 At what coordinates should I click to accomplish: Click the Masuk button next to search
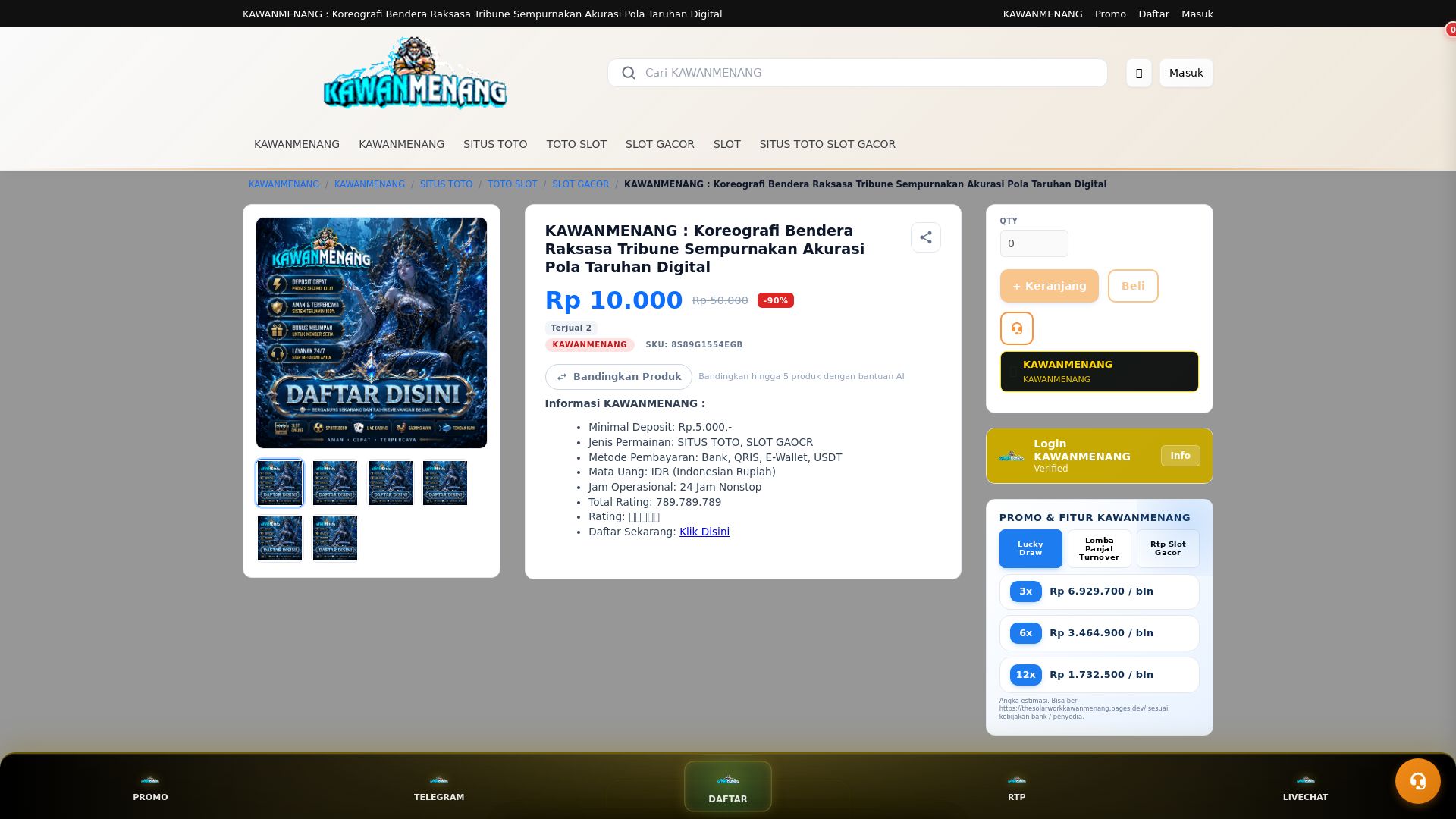[x=1185, y=73]
